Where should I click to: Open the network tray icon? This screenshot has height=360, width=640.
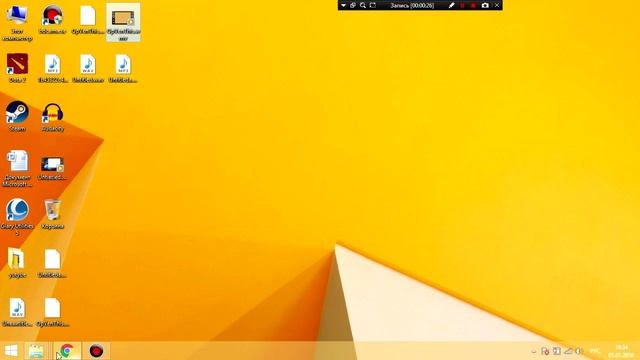tap(568, 351)
